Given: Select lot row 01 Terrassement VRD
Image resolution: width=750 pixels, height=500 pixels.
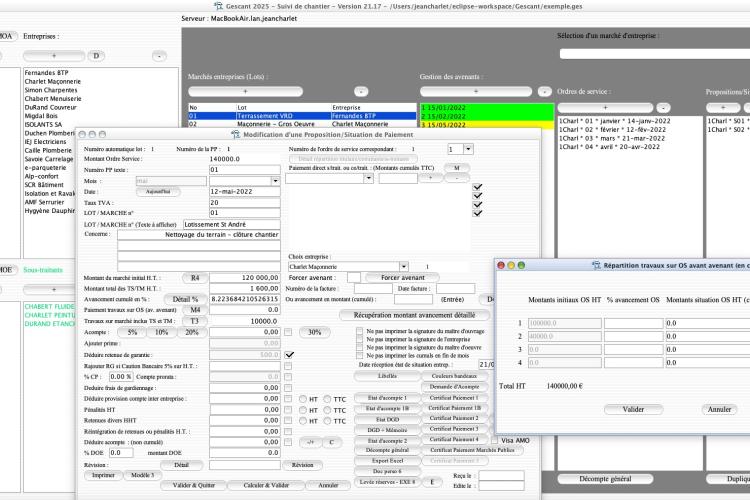Looking at the screenshot, I should click(x=302, y=116).
